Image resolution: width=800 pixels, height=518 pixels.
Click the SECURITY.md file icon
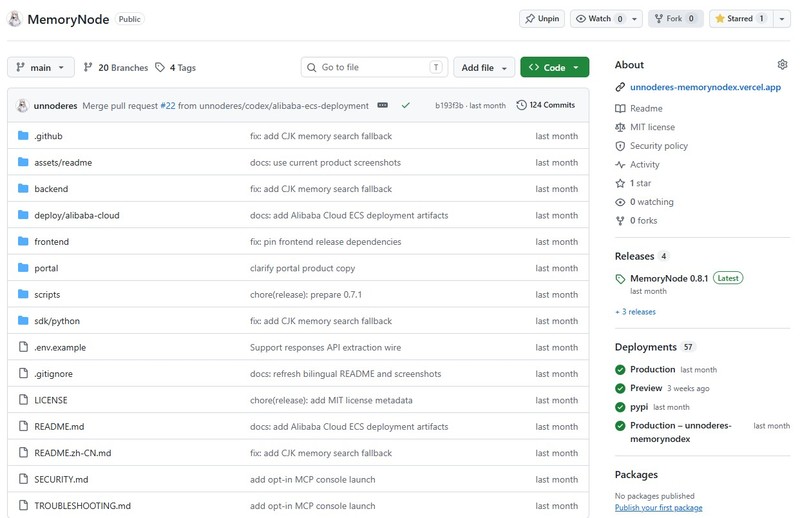(x=23, y=479)
